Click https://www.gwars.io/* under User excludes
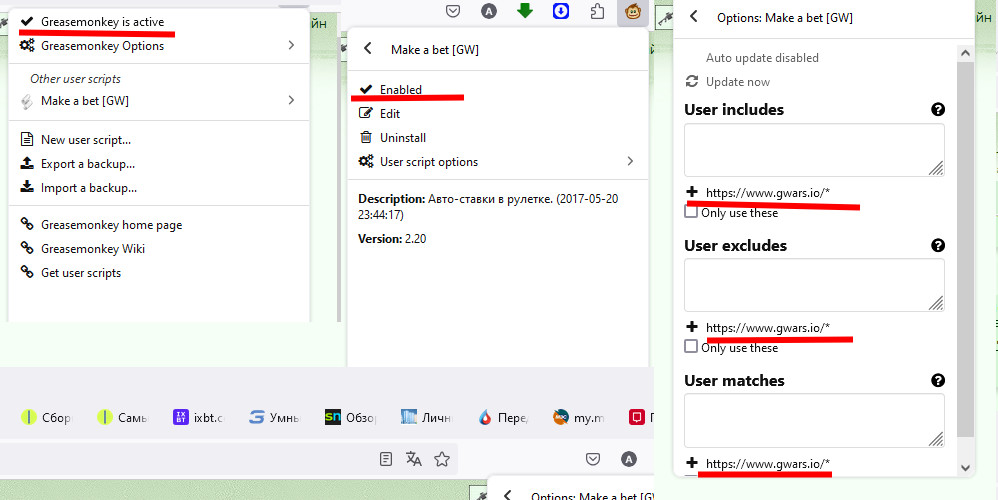This screenshot has width=998, height=500. click(x=768, y=328)
